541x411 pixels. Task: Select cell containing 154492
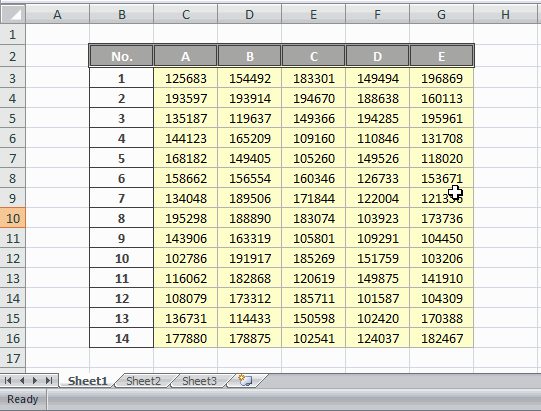click(249, 78)
